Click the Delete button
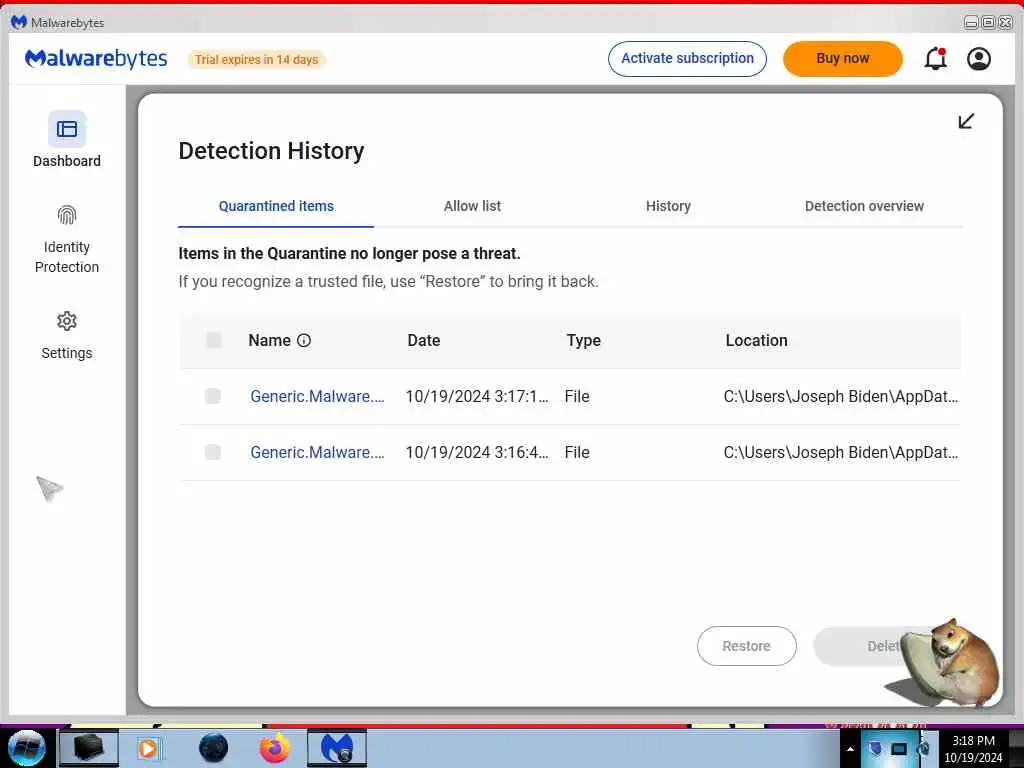This screenshot has width=1024, height=768. [862, 646]
